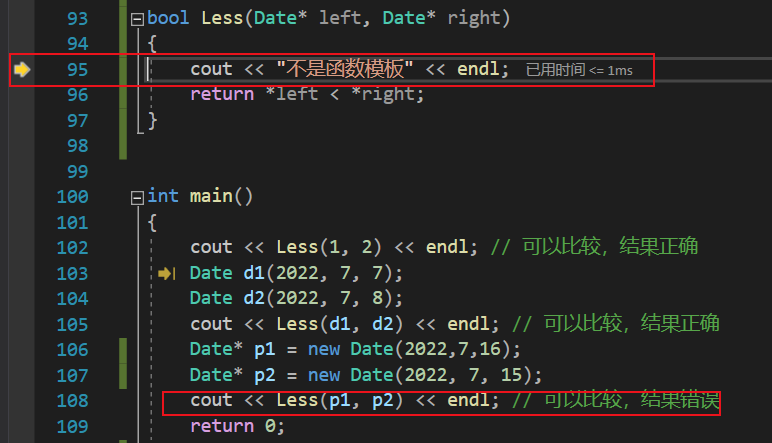This screenshot has height=443, width=772.
Task: Click the 'main()' function name
Action: tap(221, 196)
